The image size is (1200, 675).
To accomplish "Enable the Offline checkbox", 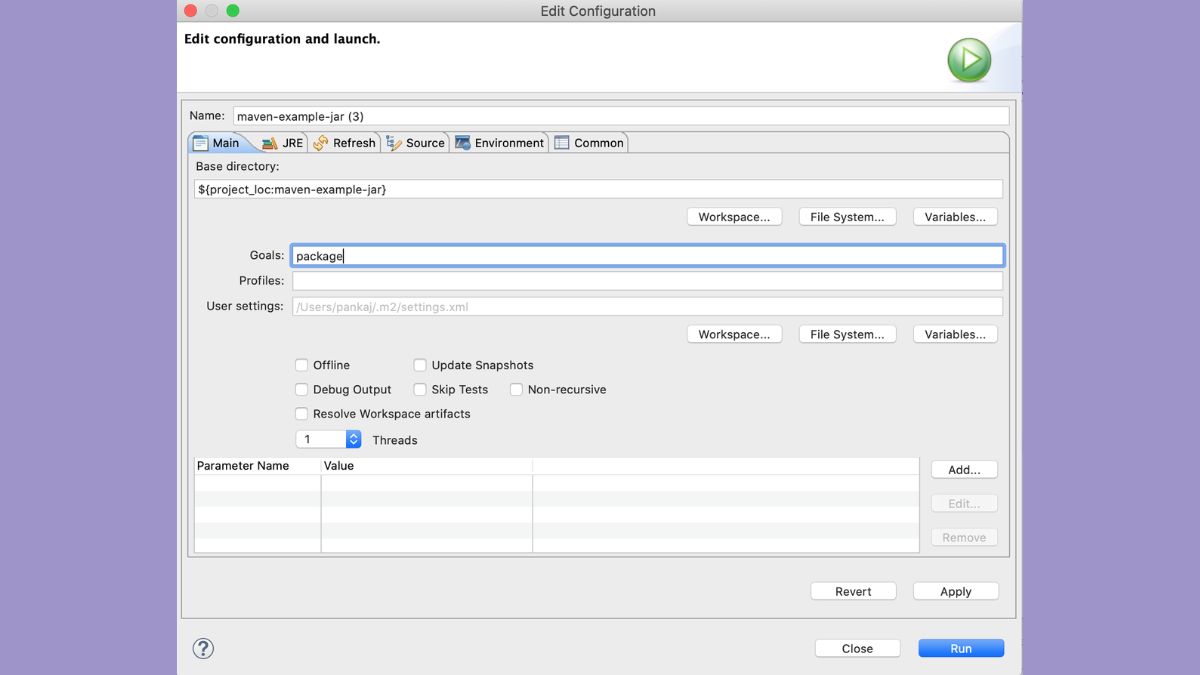I will [301, 365].
